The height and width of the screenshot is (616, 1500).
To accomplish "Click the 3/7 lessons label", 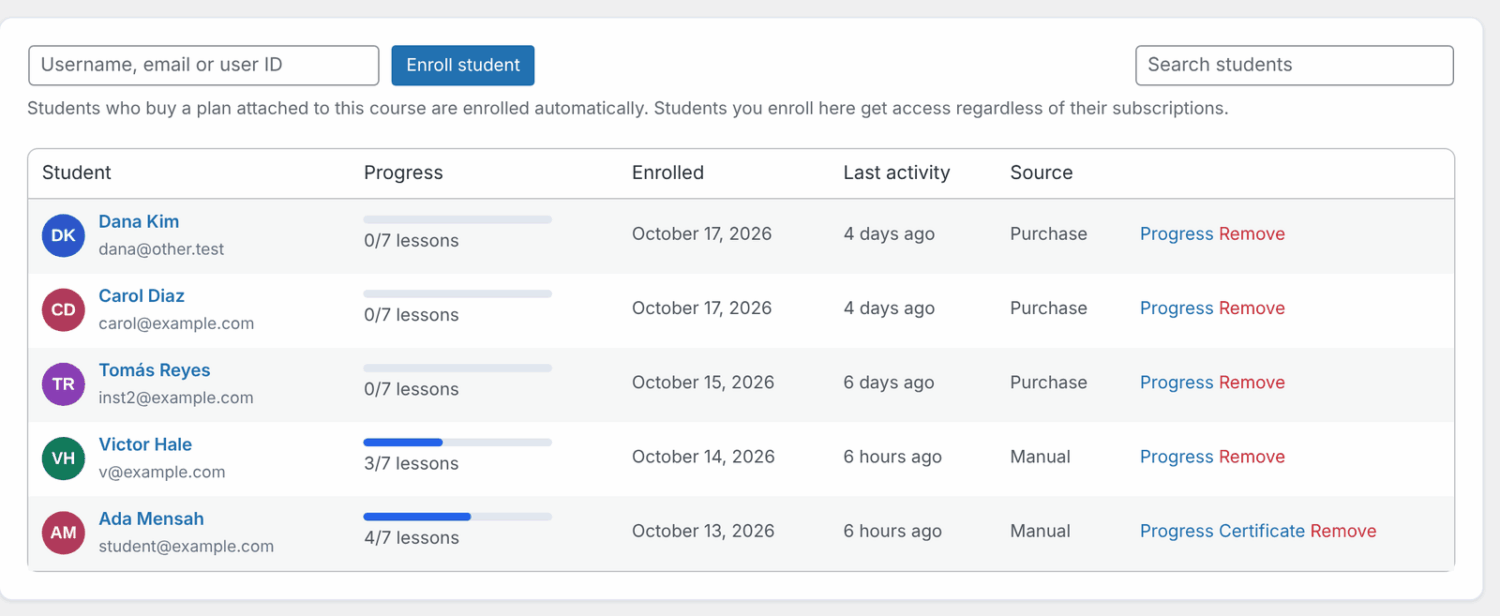I will tap(411, 464).
